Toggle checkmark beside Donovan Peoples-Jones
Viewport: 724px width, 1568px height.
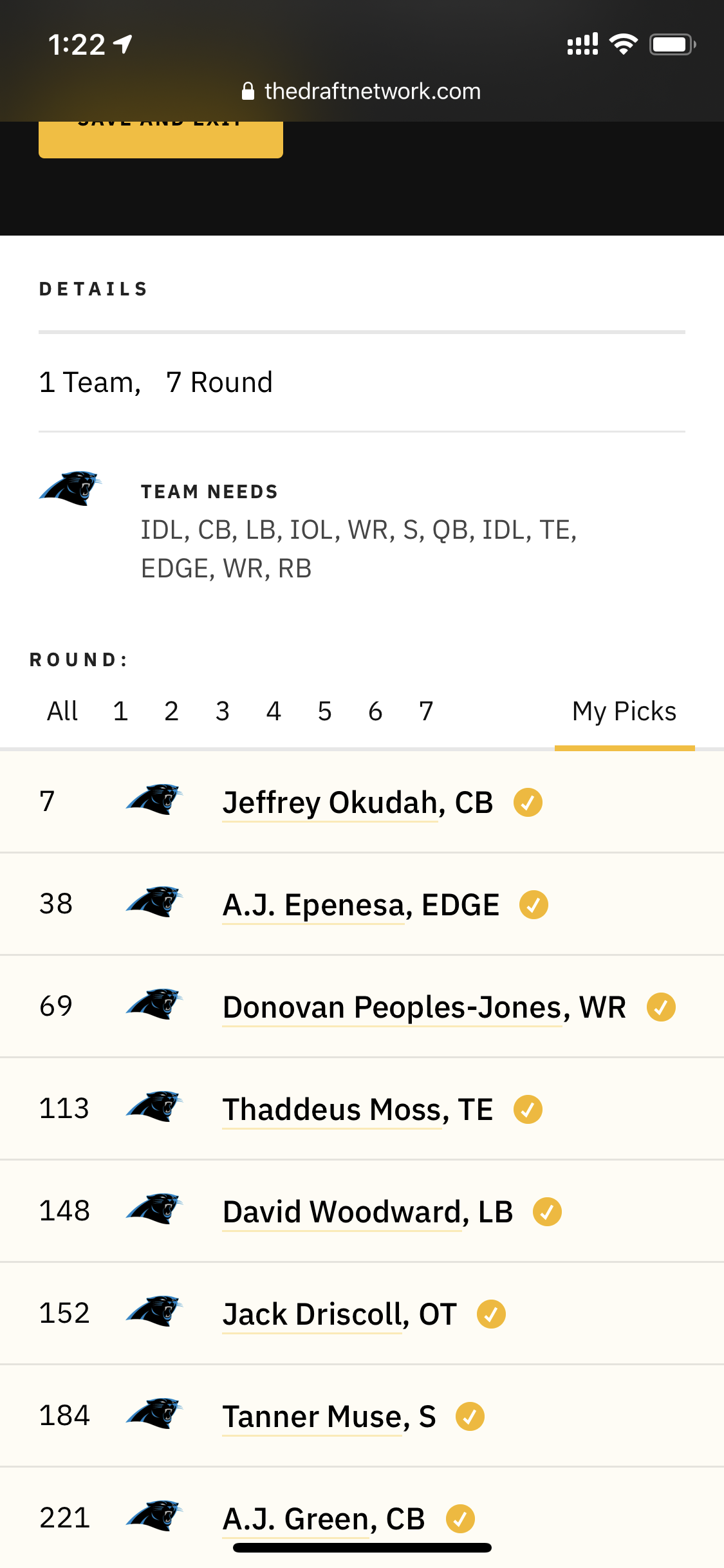[661, 1007]
